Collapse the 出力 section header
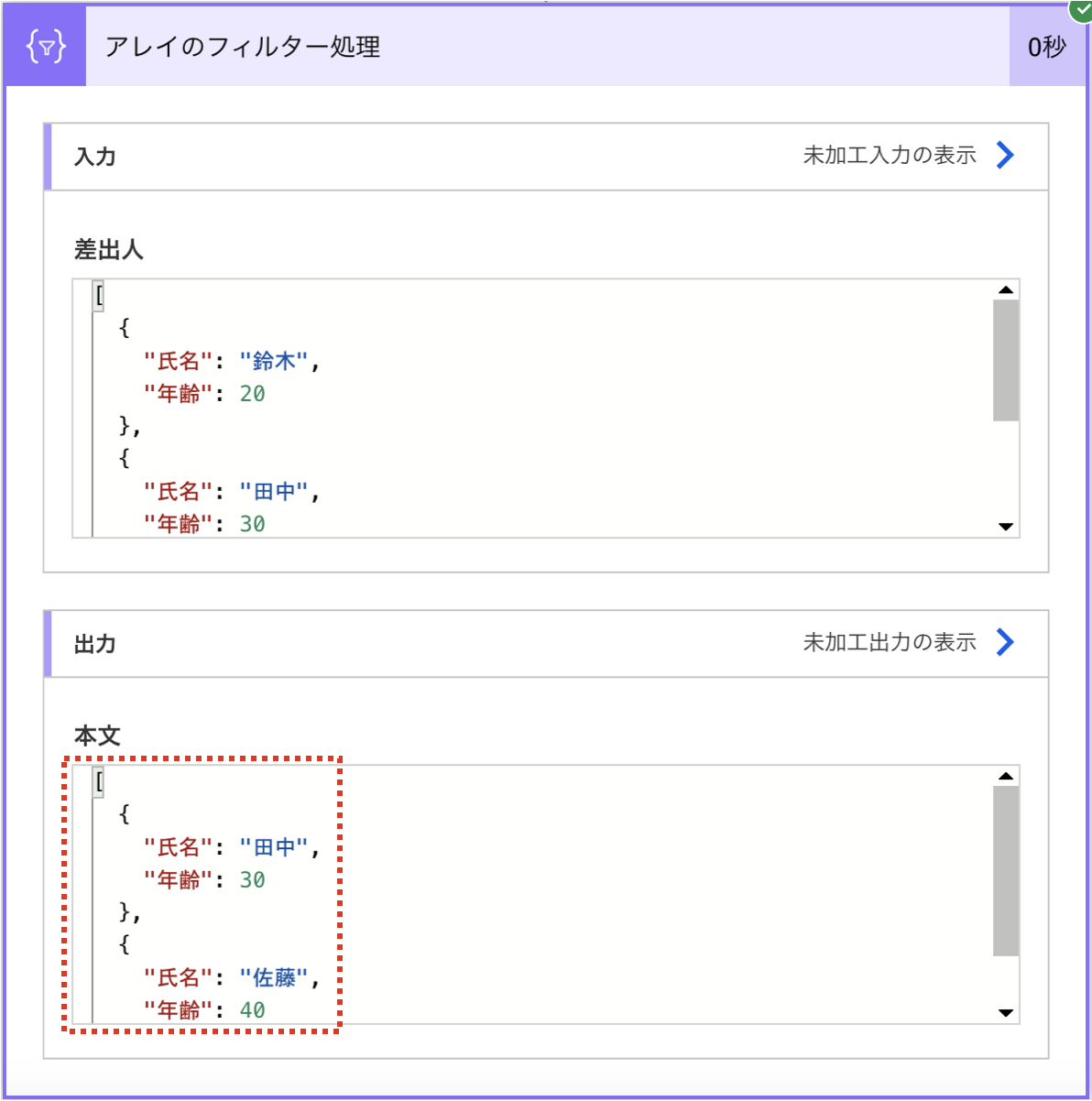This screenshot has width=1092, height=1101. tap(546, 644)
